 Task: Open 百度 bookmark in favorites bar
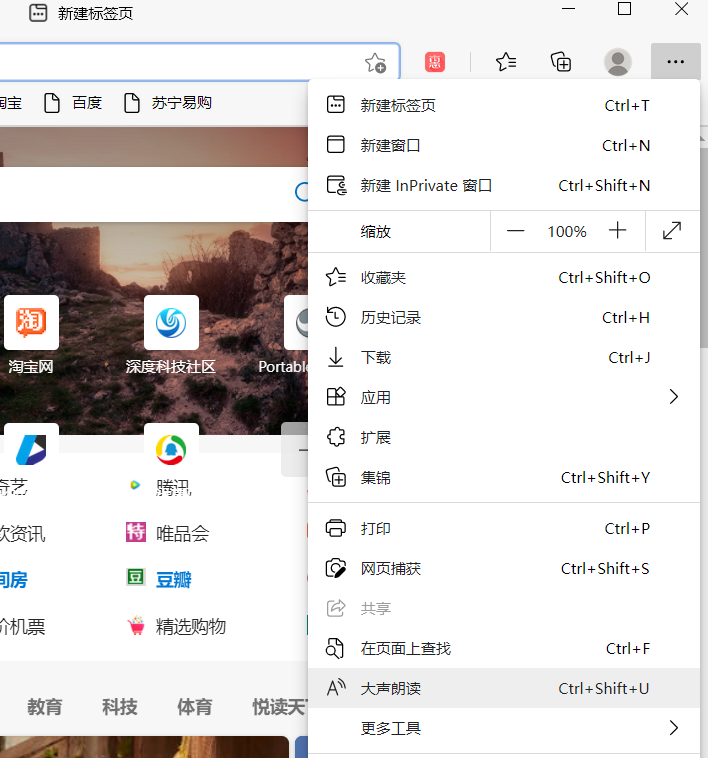click(73, 103)
